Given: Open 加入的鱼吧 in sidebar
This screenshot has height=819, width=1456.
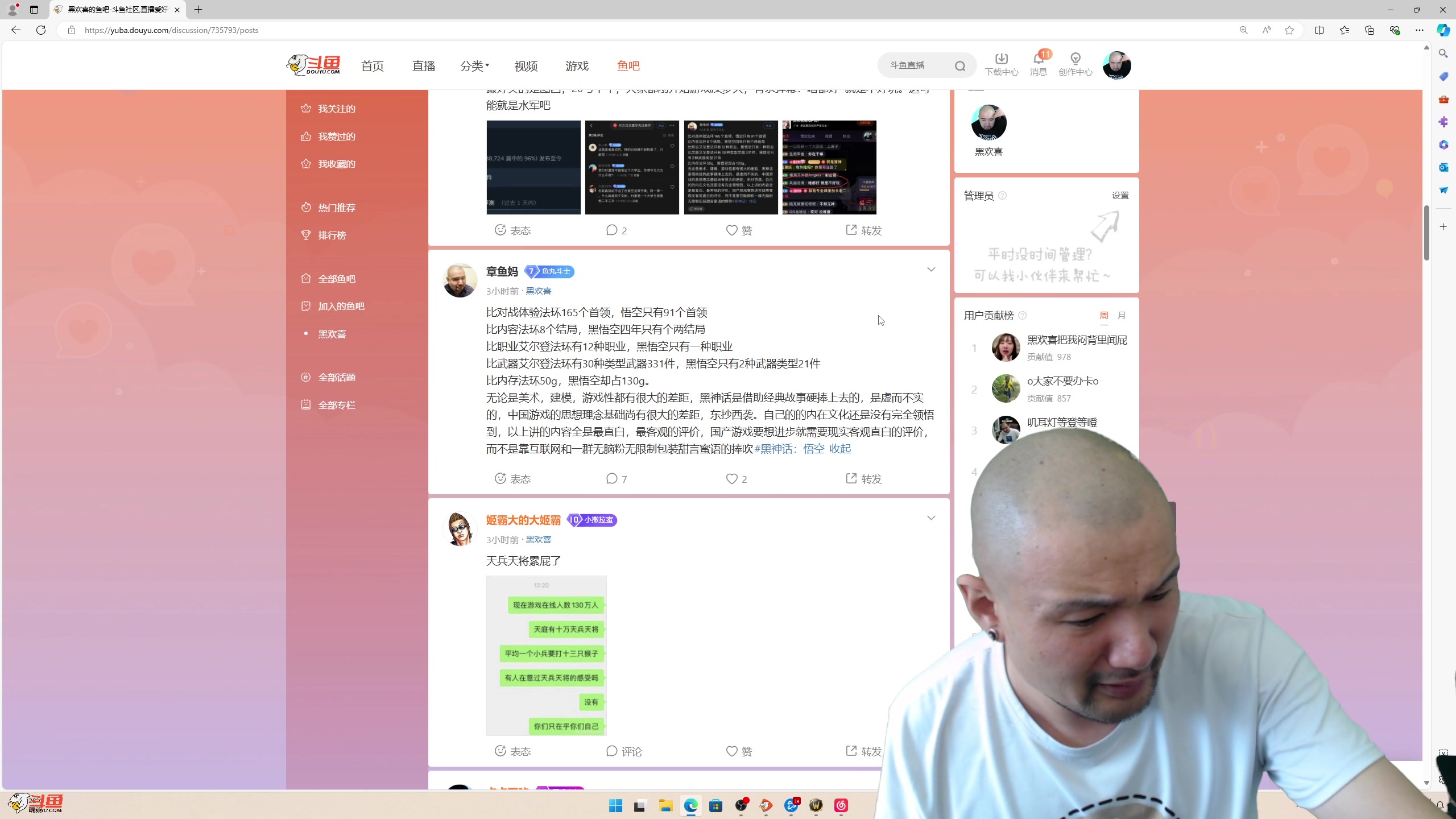Looking at the screenshot, I should coord(333,306).
